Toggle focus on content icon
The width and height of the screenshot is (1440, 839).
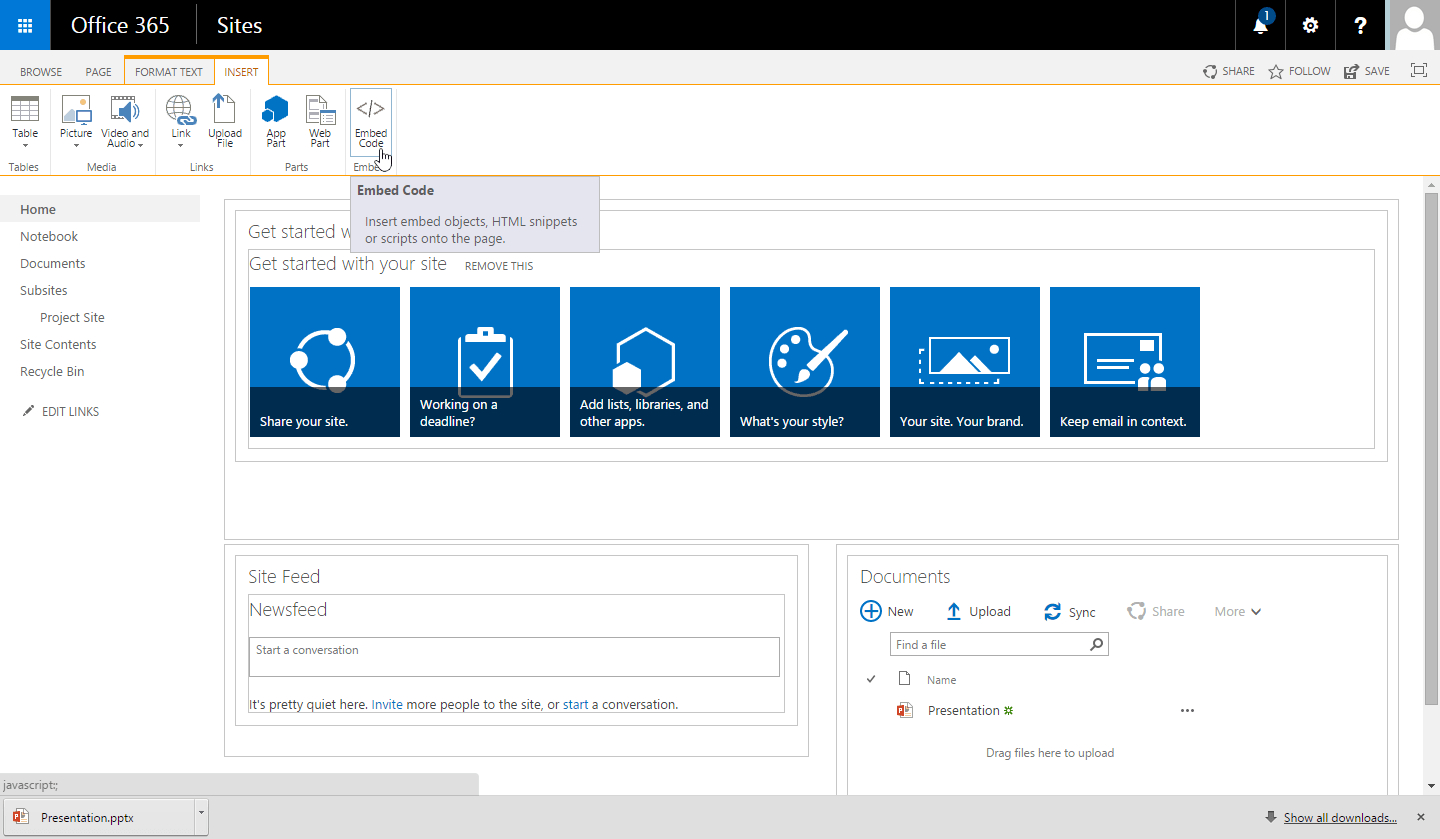click(x=1418, y=71)
